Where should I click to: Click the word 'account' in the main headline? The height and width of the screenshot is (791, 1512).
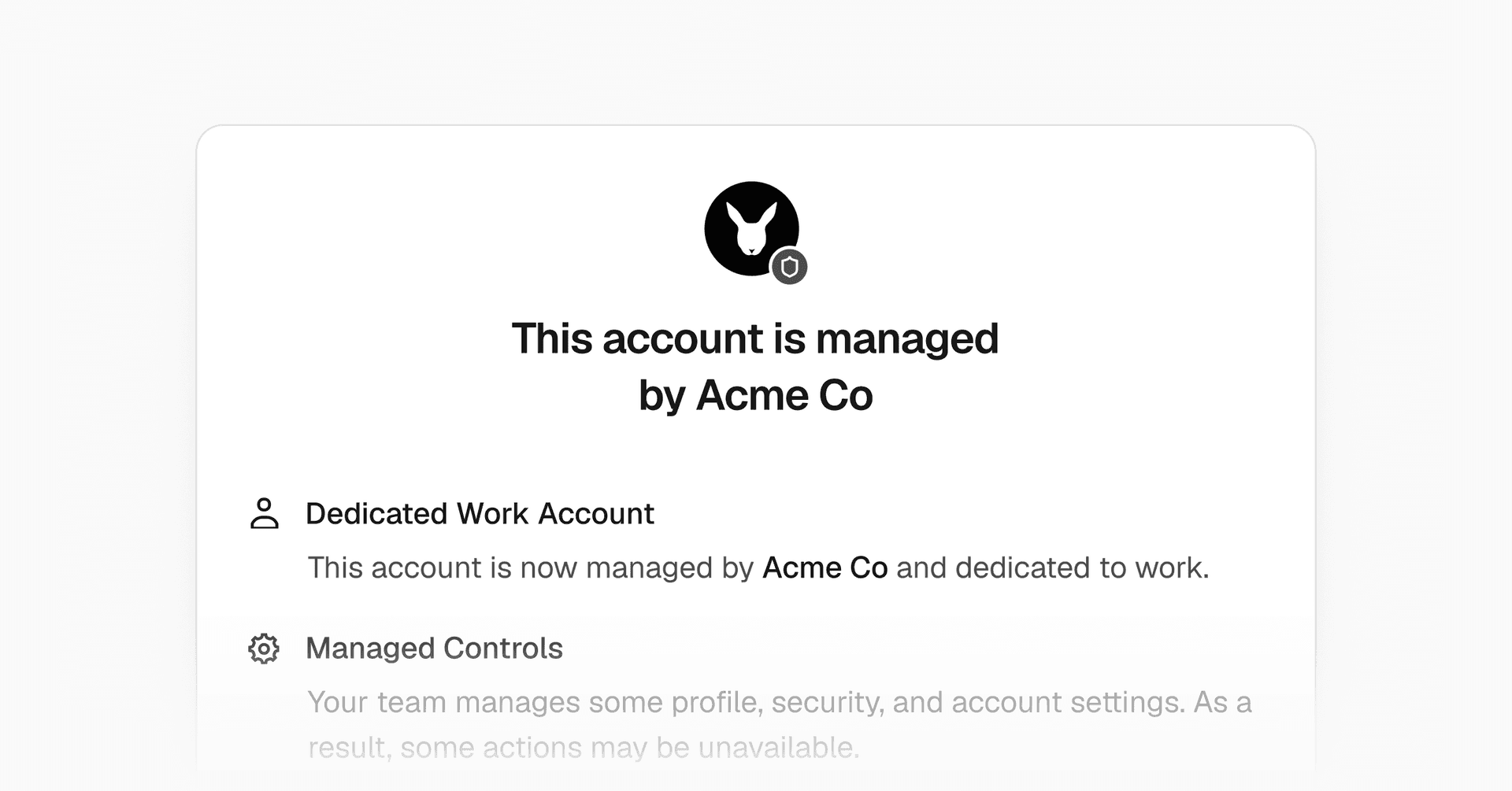click(683, 338)
